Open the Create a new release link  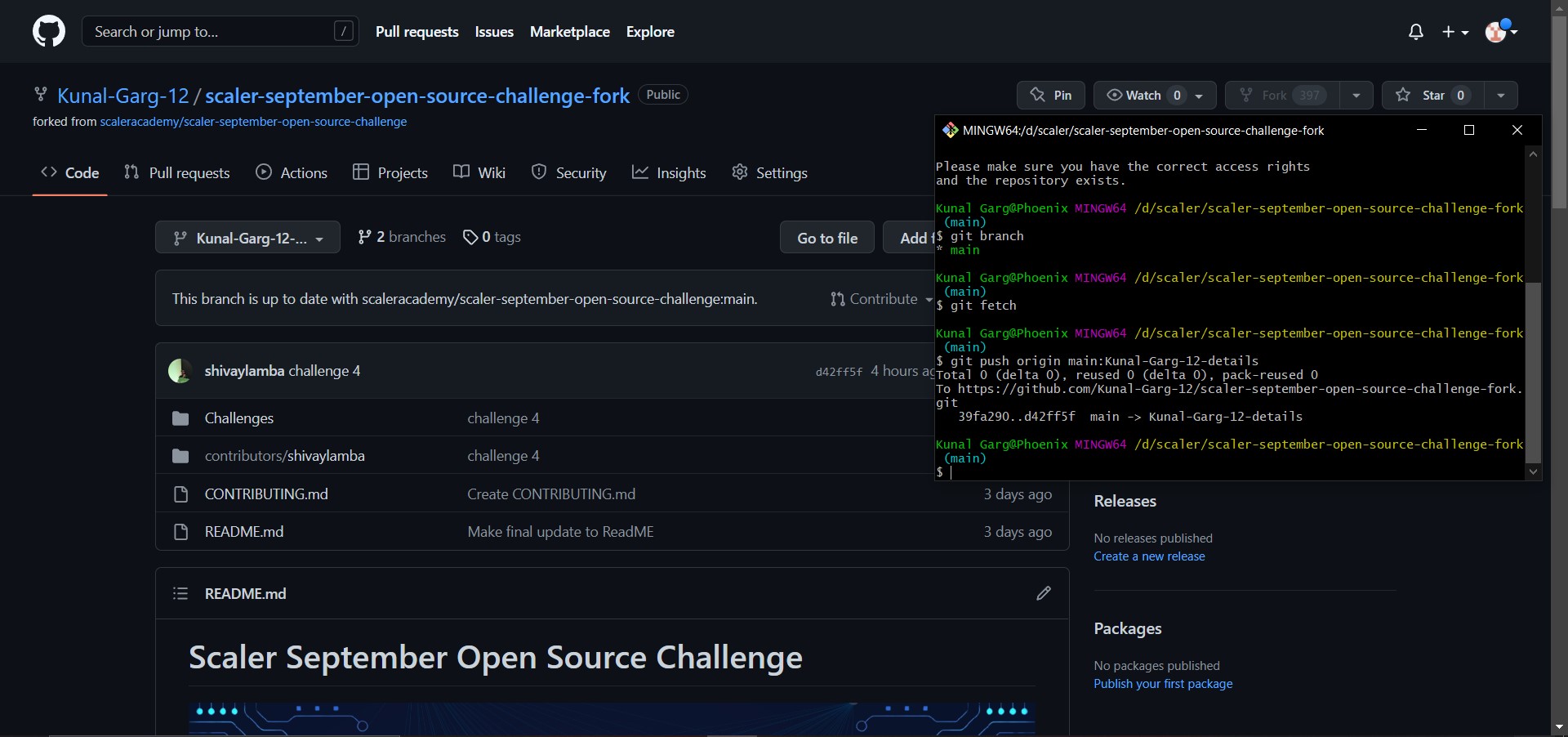(1148, 556)
